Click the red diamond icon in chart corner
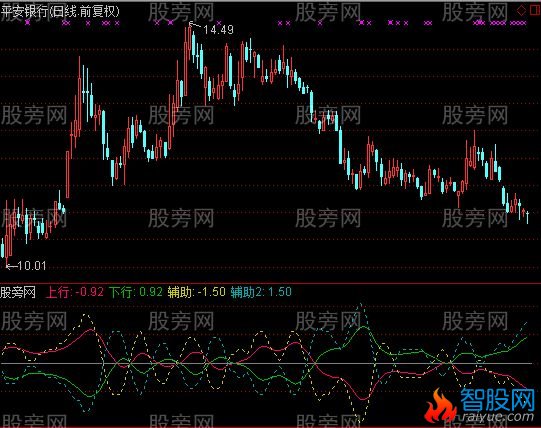541x428 pixels. point(521,10)
